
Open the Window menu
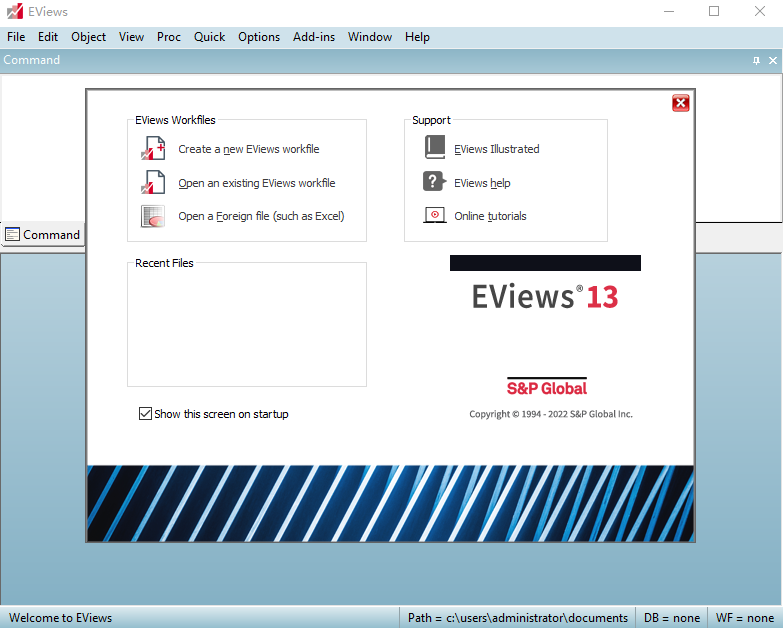click(370, 37)
